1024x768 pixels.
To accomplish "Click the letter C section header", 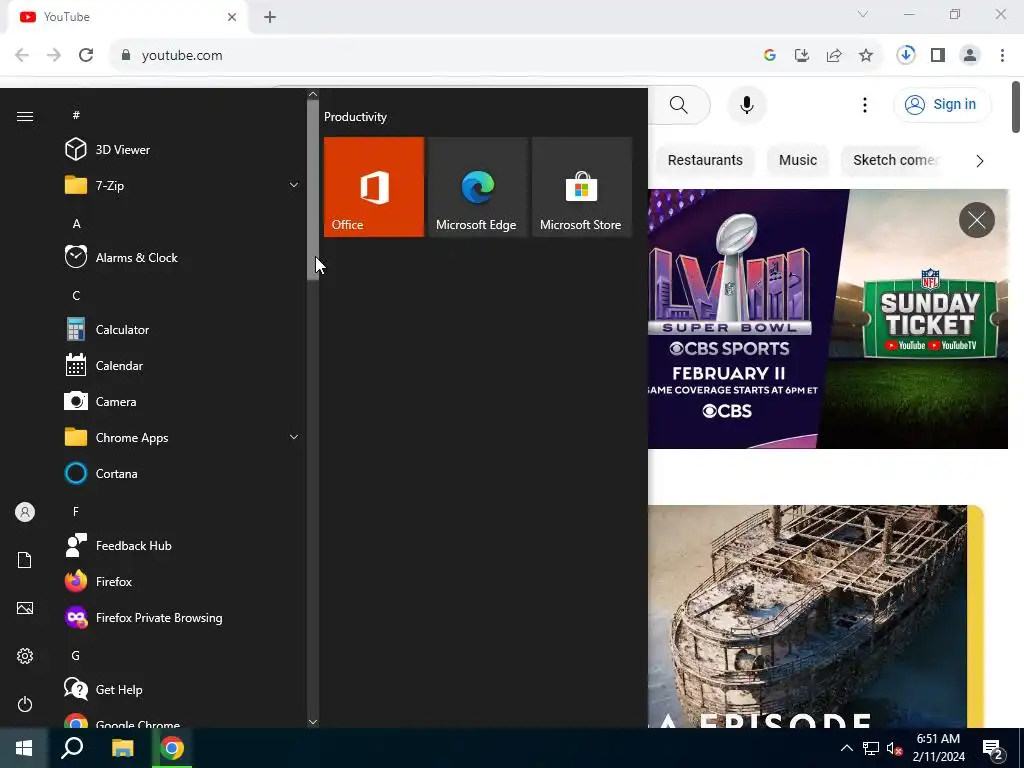I will coord(76,296).
